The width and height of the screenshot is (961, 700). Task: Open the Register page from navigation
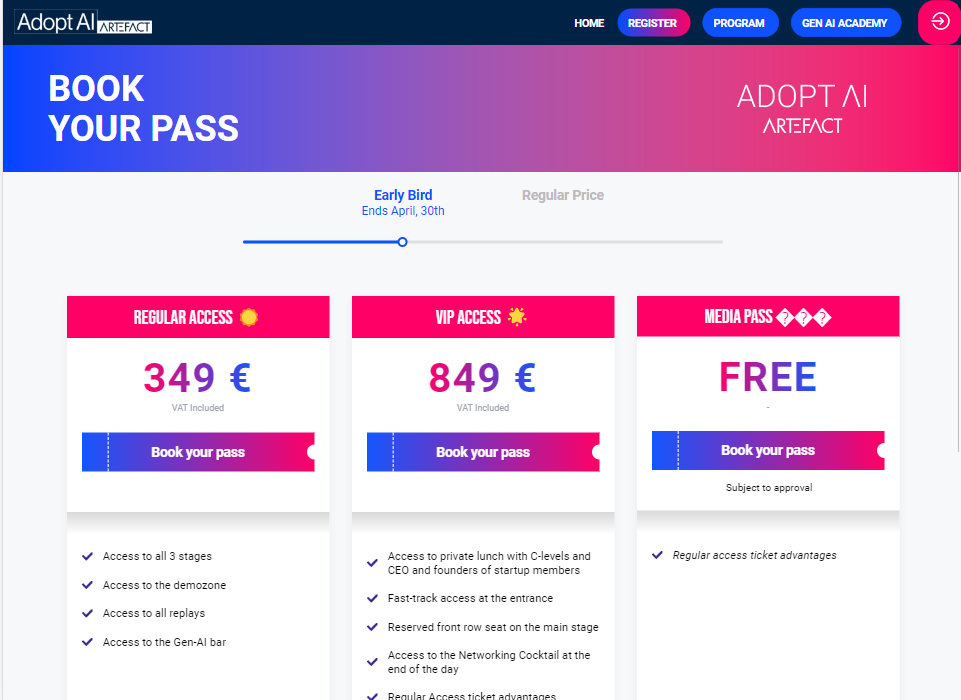pyautogui.click(x=653, y=23)
